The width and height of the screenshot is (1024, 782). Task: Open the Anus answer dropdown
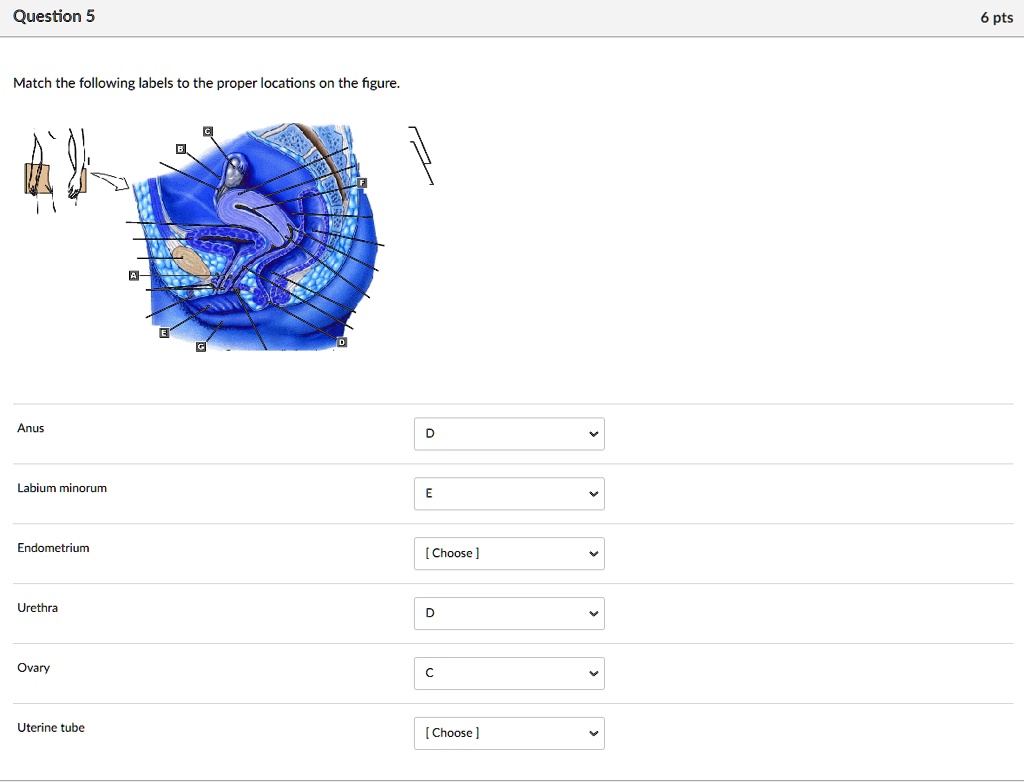(x=509, y=434)
